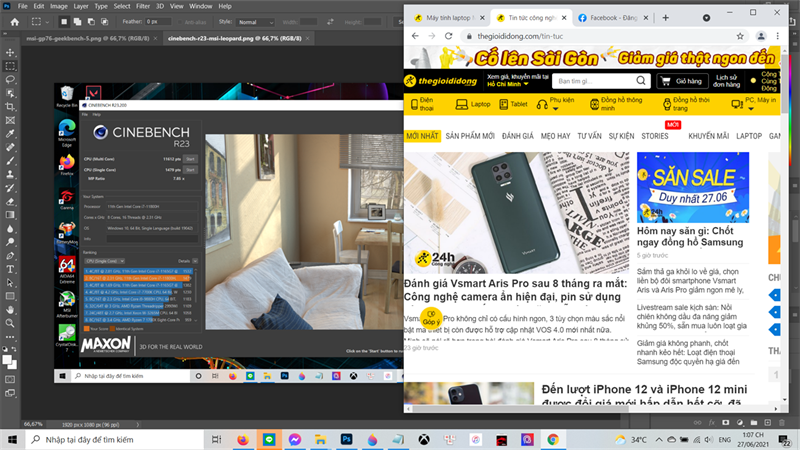Choose Intersect with selection mode
The image size is (800, 450).
click(x=105, y=22)
